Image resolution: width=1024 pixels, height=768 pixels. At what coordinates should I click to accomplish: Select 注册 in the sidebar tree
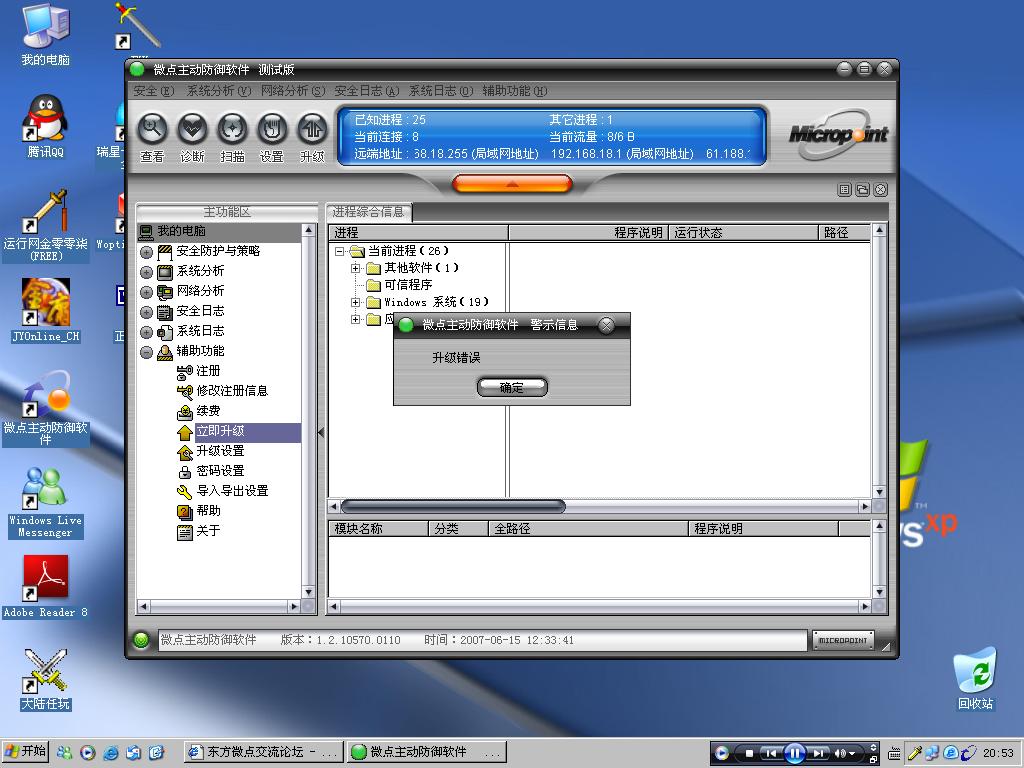208,371
